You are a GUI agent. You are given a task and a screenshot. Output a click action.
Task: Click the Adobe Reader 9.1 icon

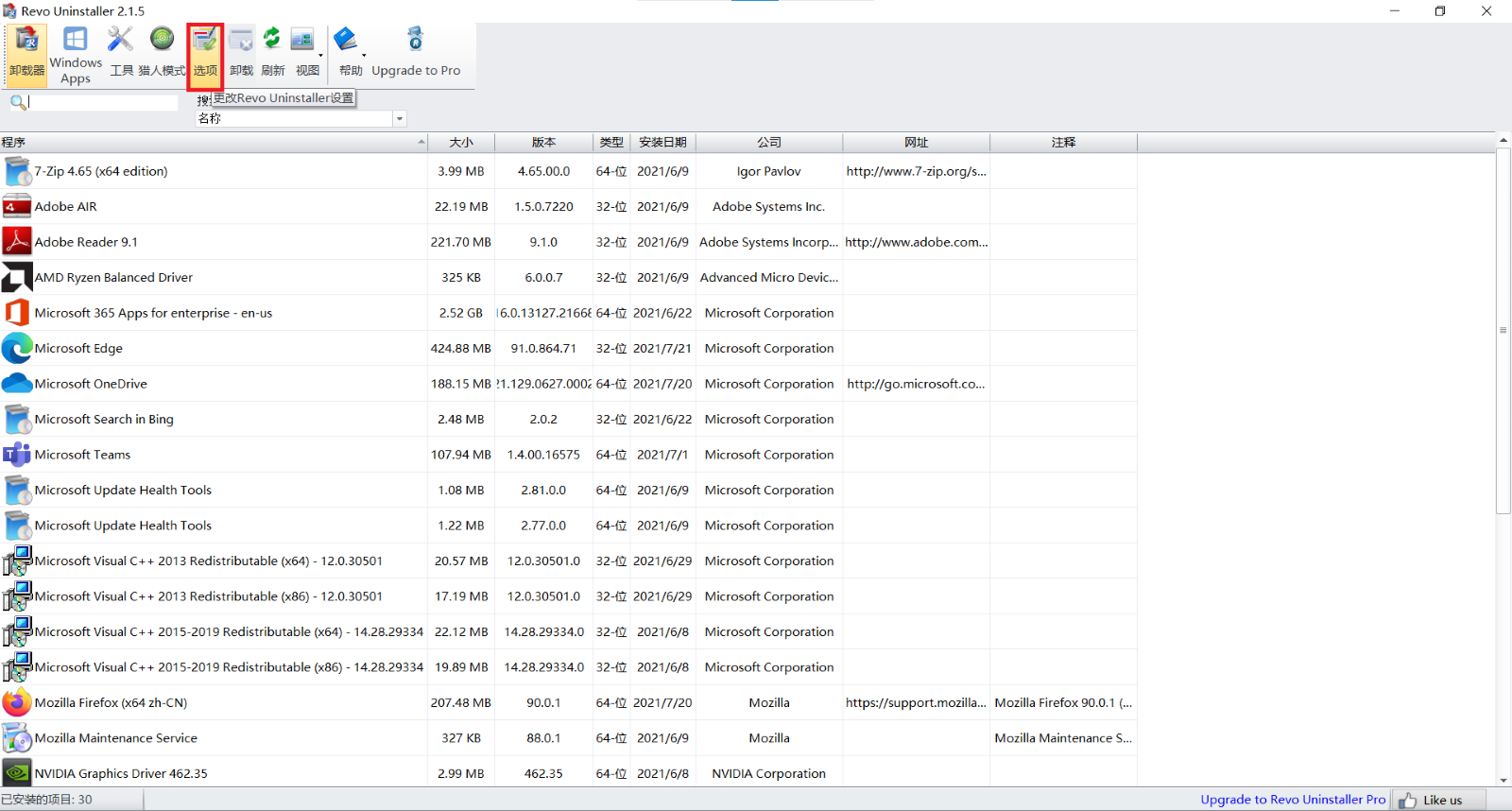[17, 242]
